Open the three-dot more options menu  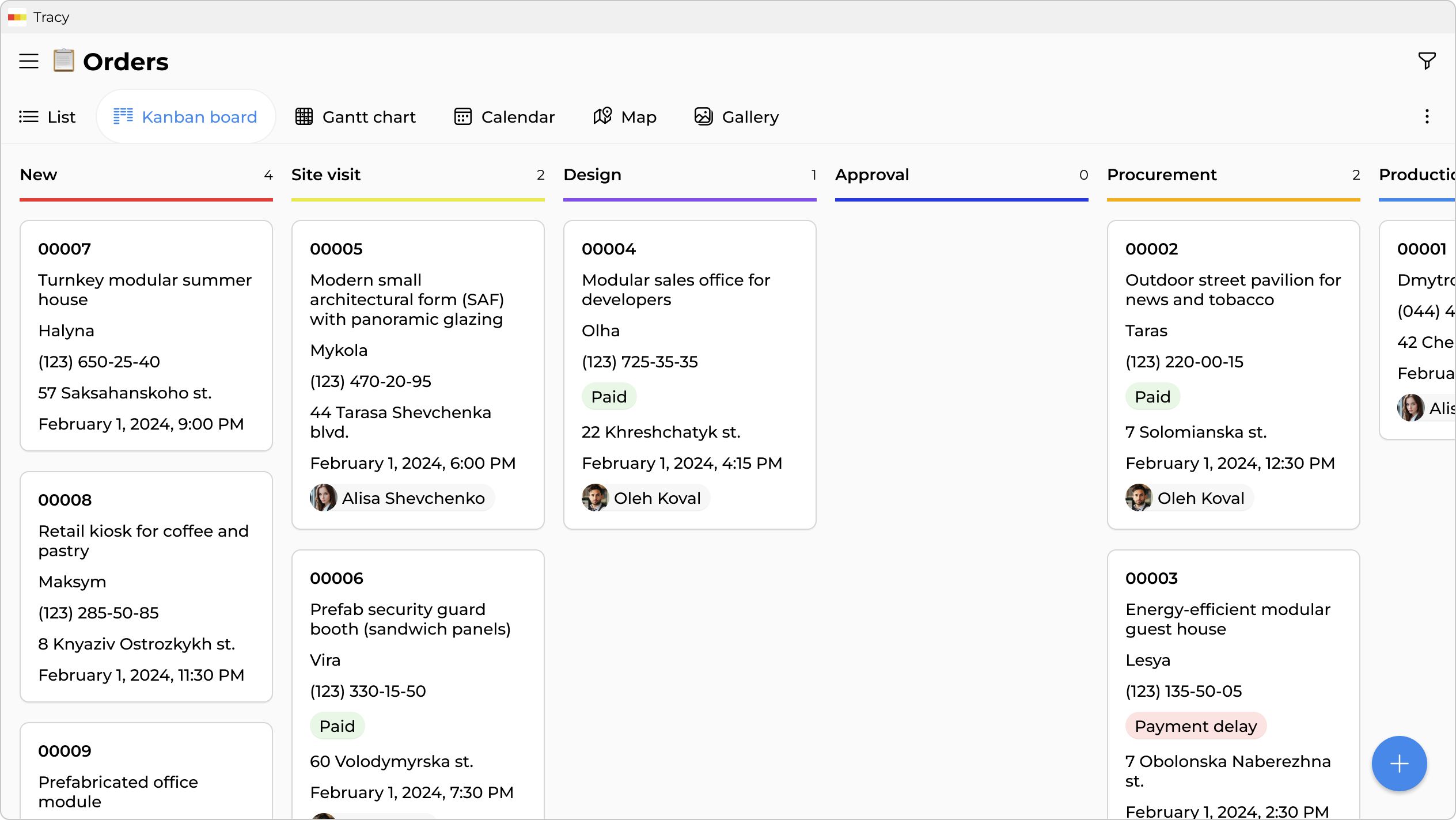(1427, 117)
